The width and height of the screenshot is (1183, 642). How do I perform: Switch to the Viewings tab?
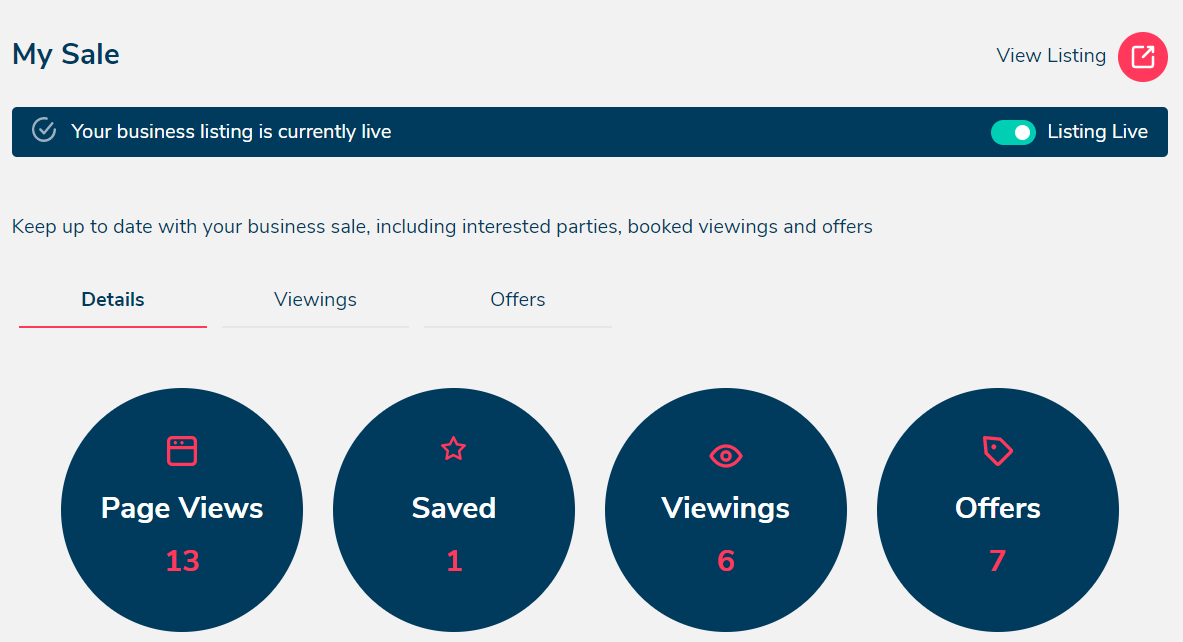tap(315, 299)
